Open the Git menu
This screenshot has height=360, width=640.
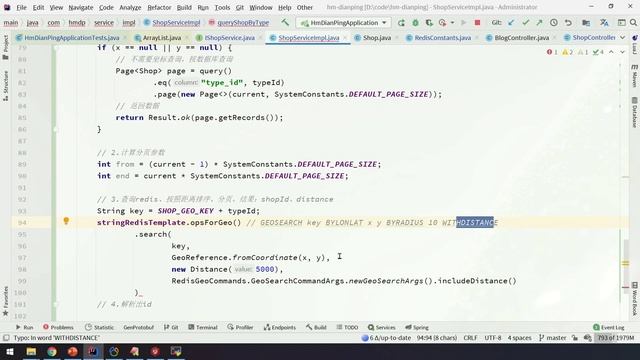click(x=240, y=7)
